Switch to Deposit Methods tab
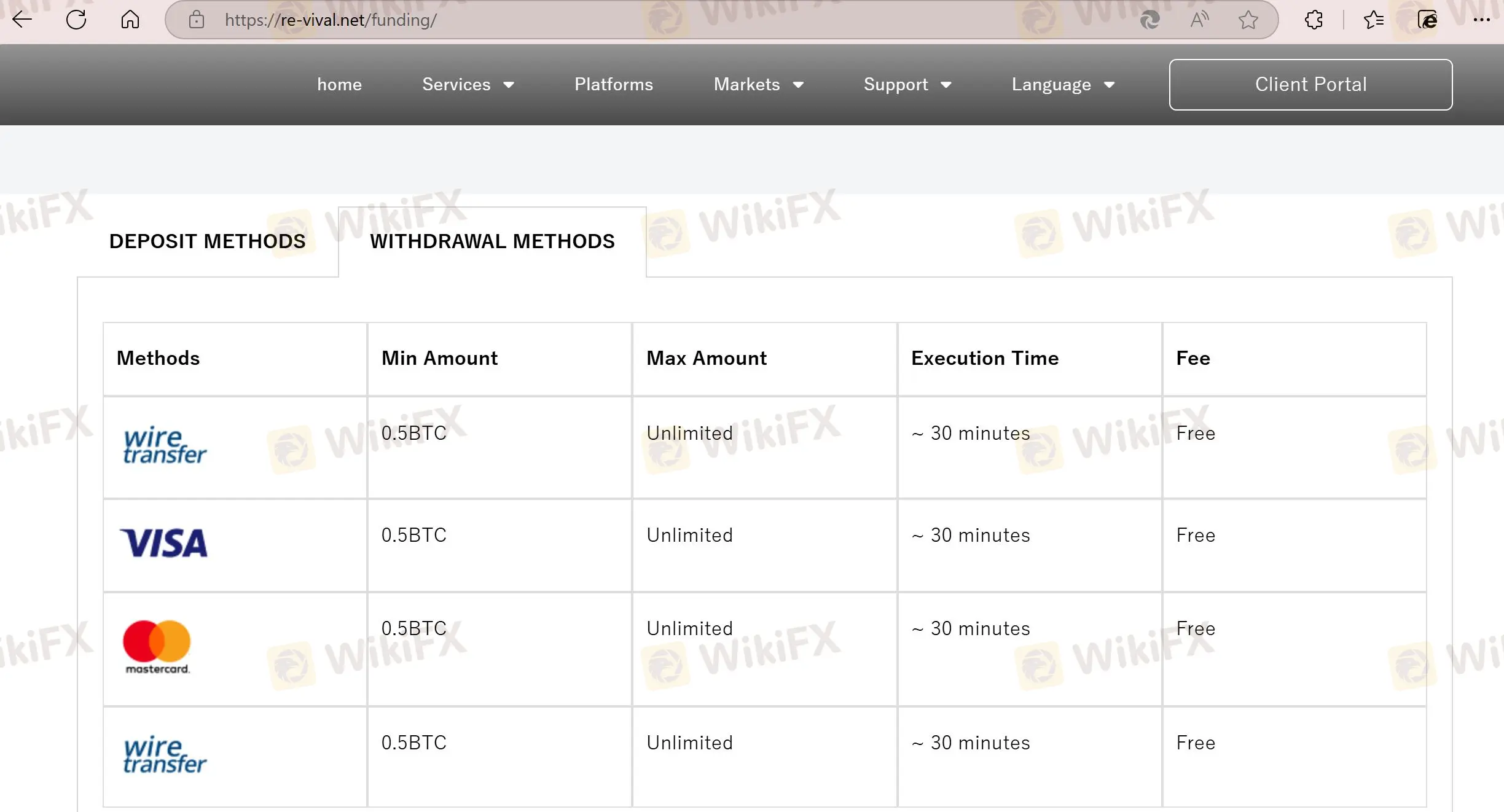 click(207, 241)
